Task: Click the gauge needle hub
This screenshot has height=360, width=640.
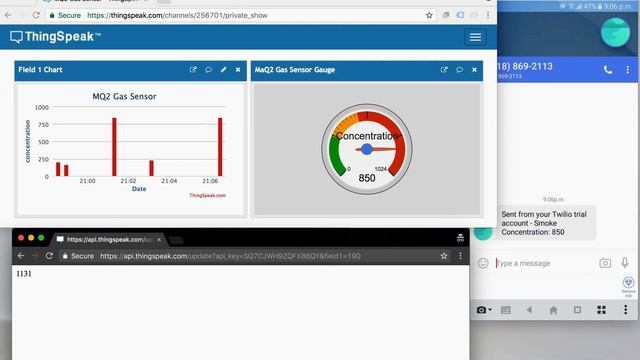Action: pos(367,149)
